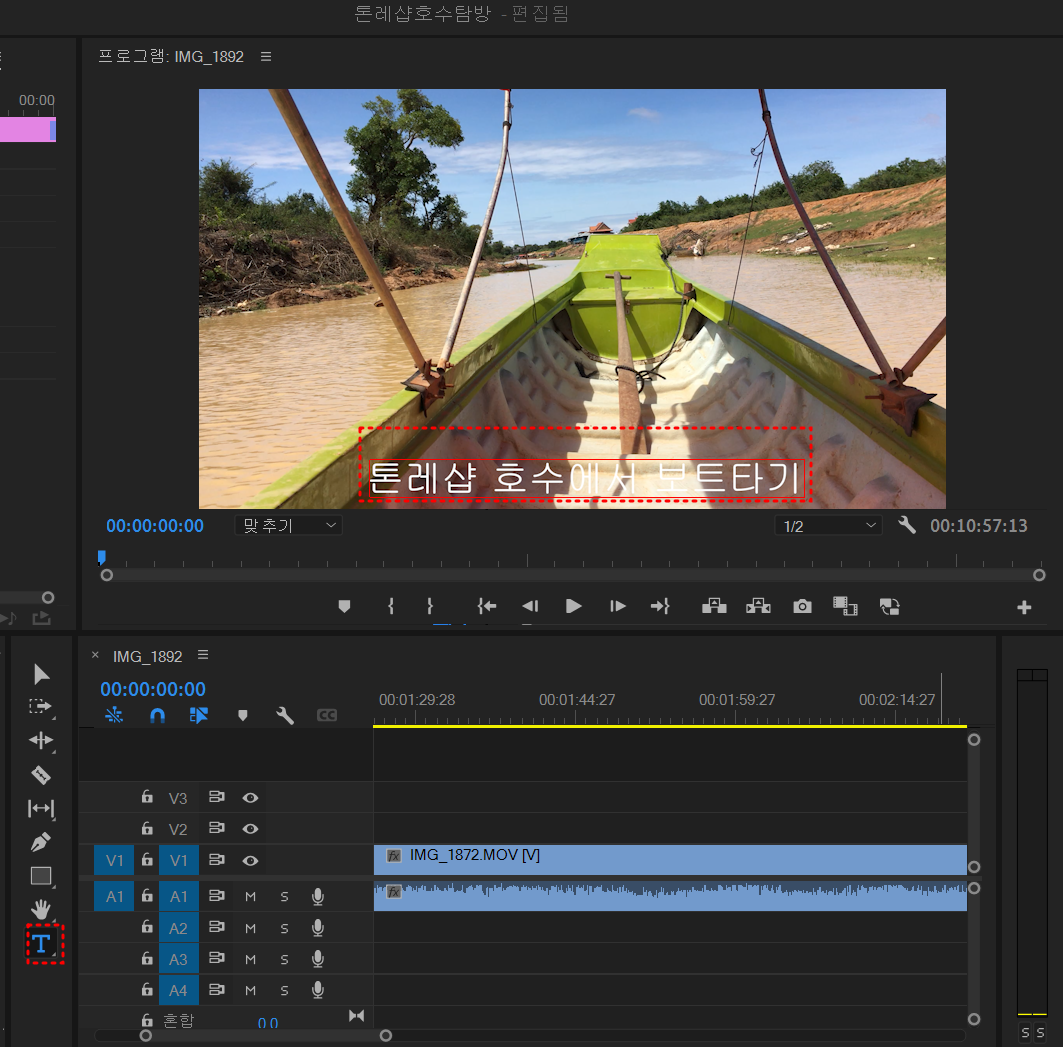The height and width of the screenshot is (1047, 1063).
Task: Toggle lock on track V3
Action: click(147, 797)
